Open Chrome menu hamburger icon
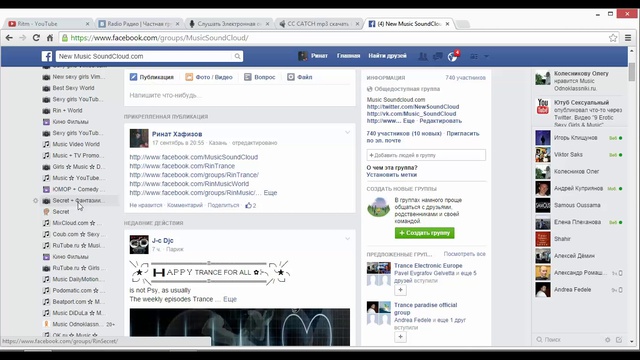 [628, 38]
